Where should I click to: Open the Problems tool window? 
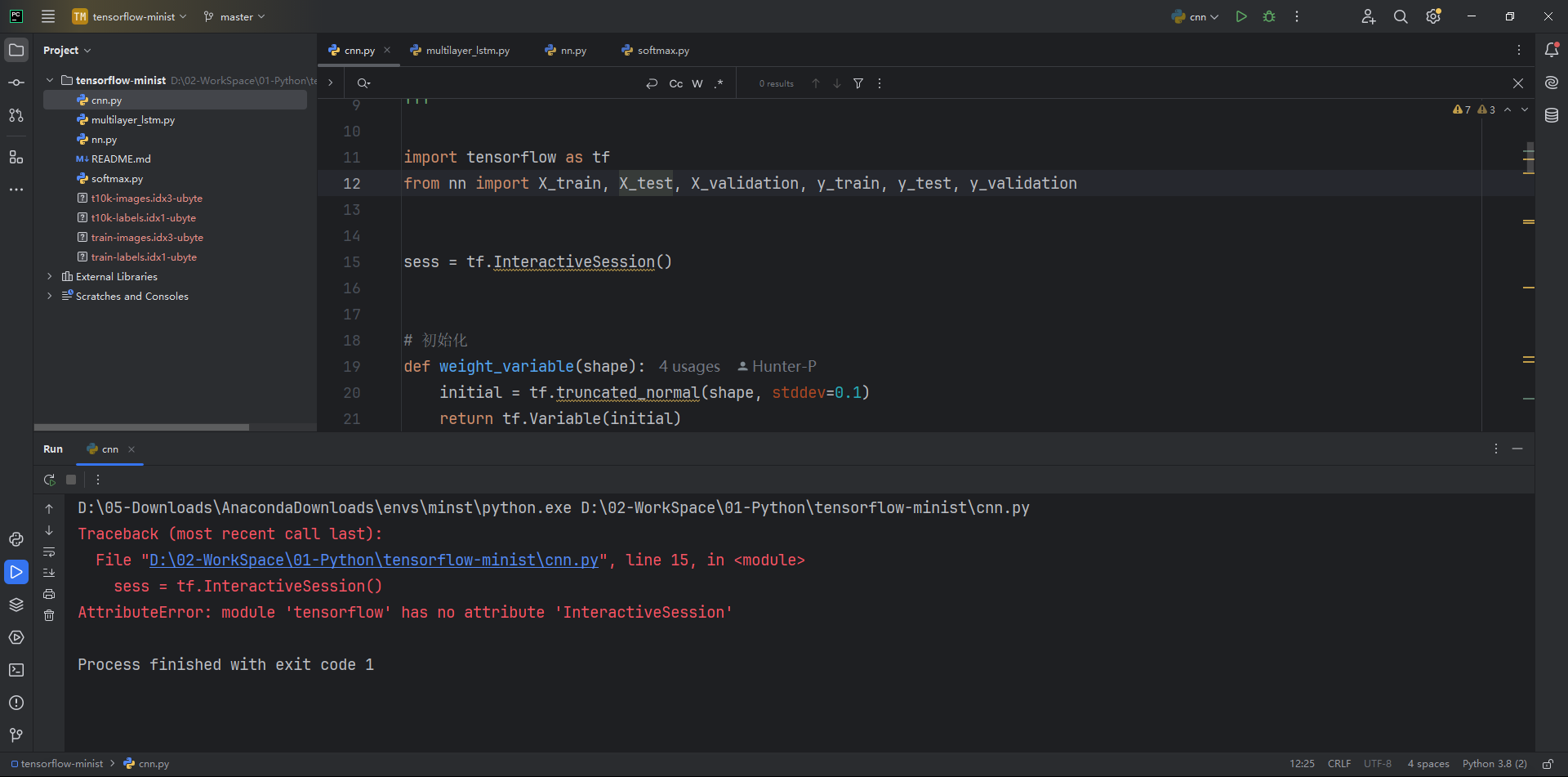pos(16,703)
